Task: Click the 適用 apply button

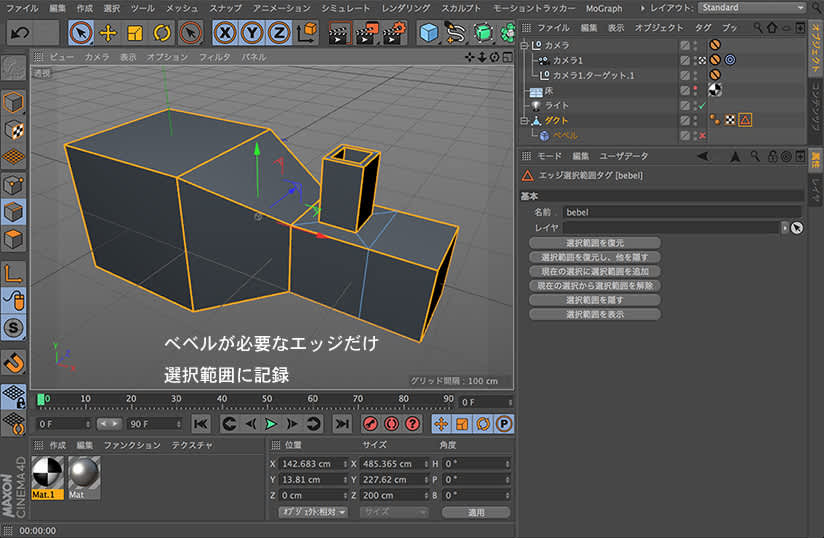Action: (475, 512)
